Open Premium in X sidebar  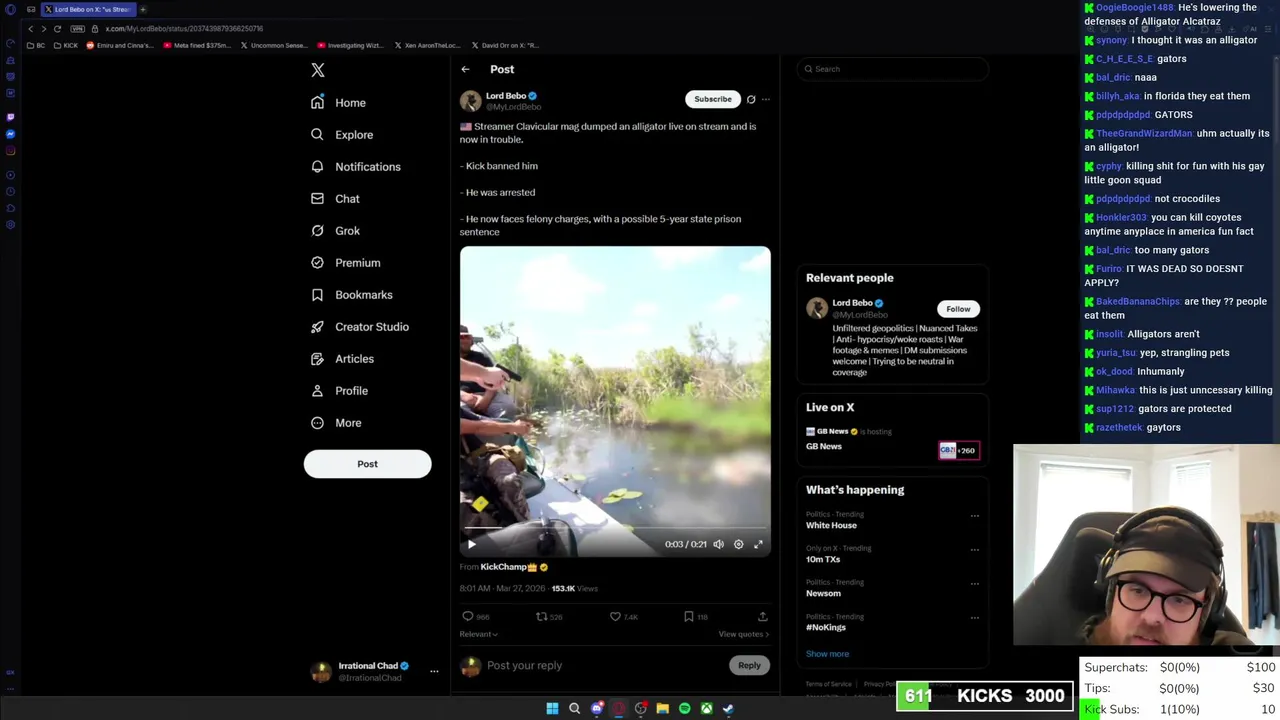tap(345, 263)
